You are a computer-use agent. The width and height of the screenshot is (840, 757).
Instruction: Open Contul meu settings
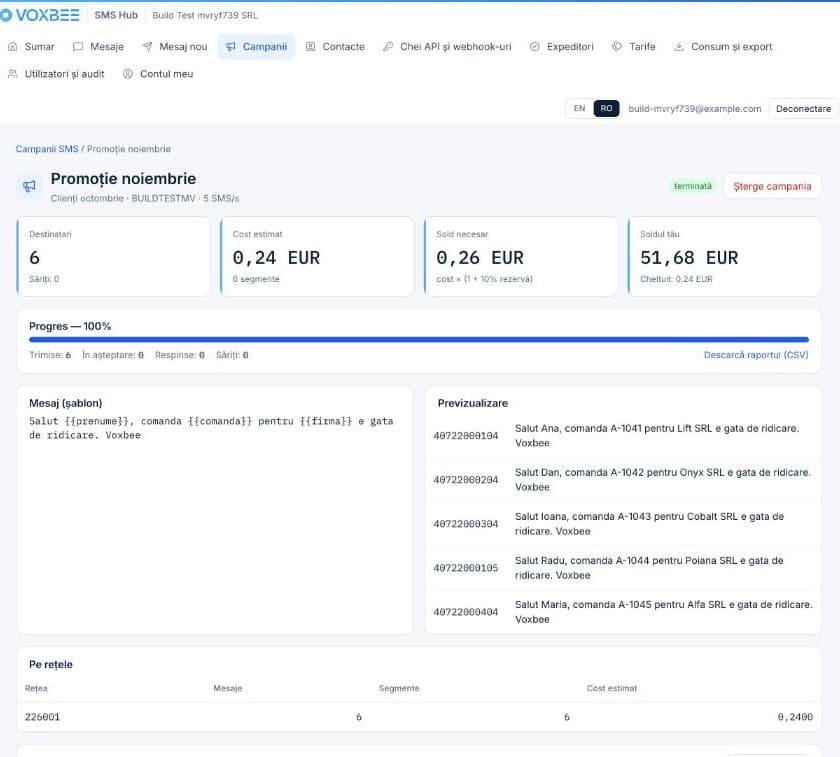pyautogui.click(x=158, y=74)
